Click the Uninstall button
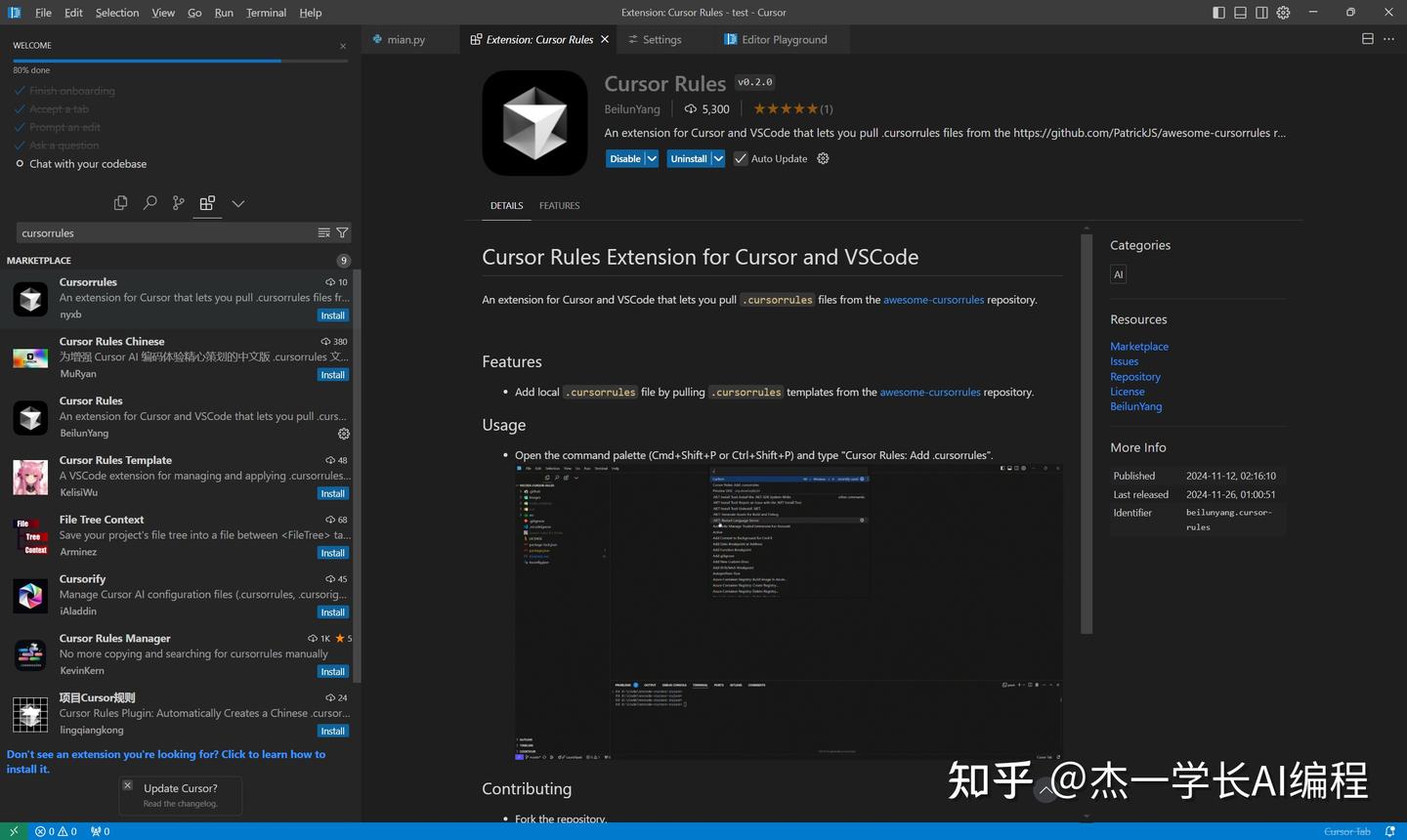The height and width of the screenshot is (840, 1407). click(x=688, y=158)
